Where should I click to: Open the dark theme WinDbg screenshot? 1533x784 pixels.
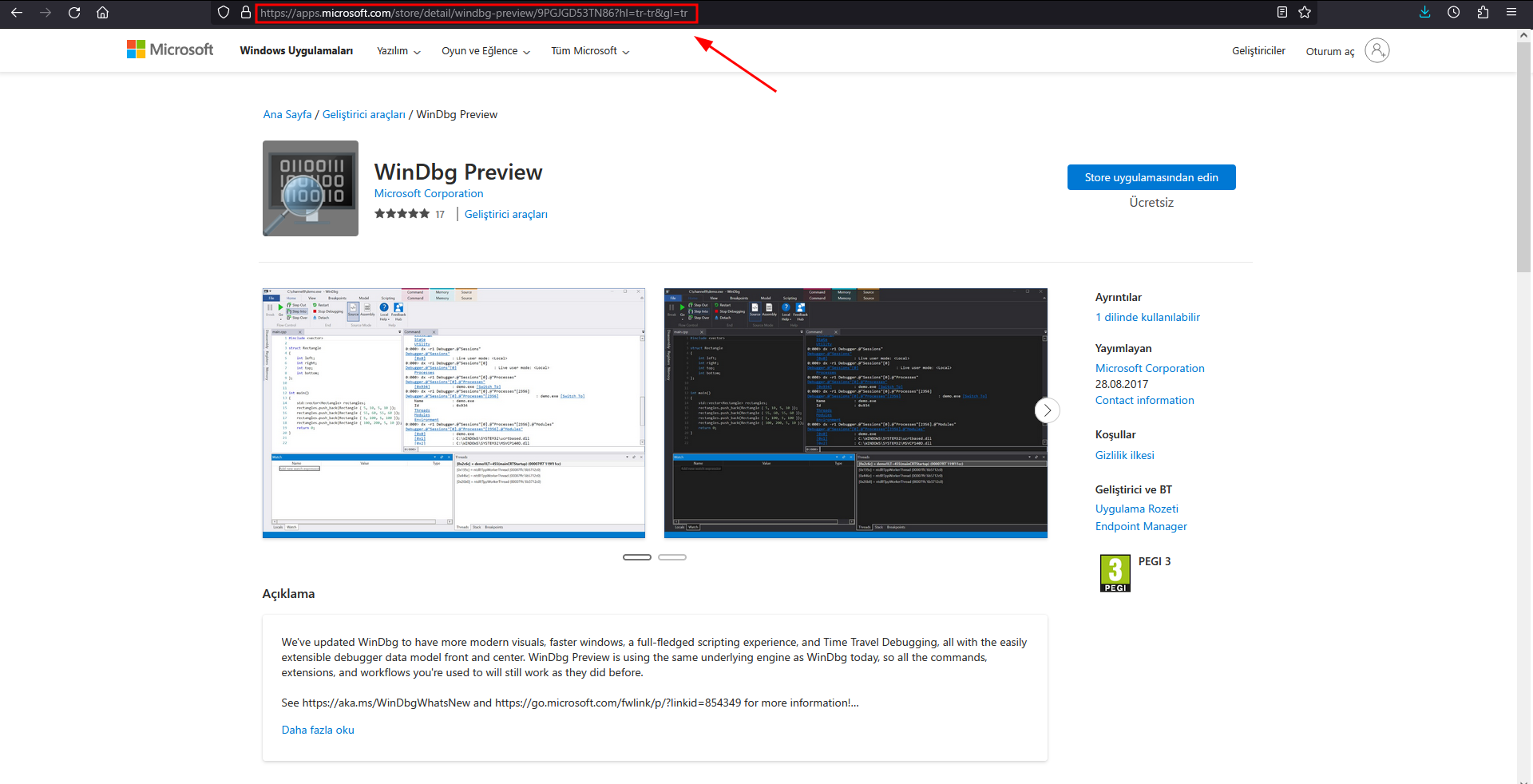[856, 413]
